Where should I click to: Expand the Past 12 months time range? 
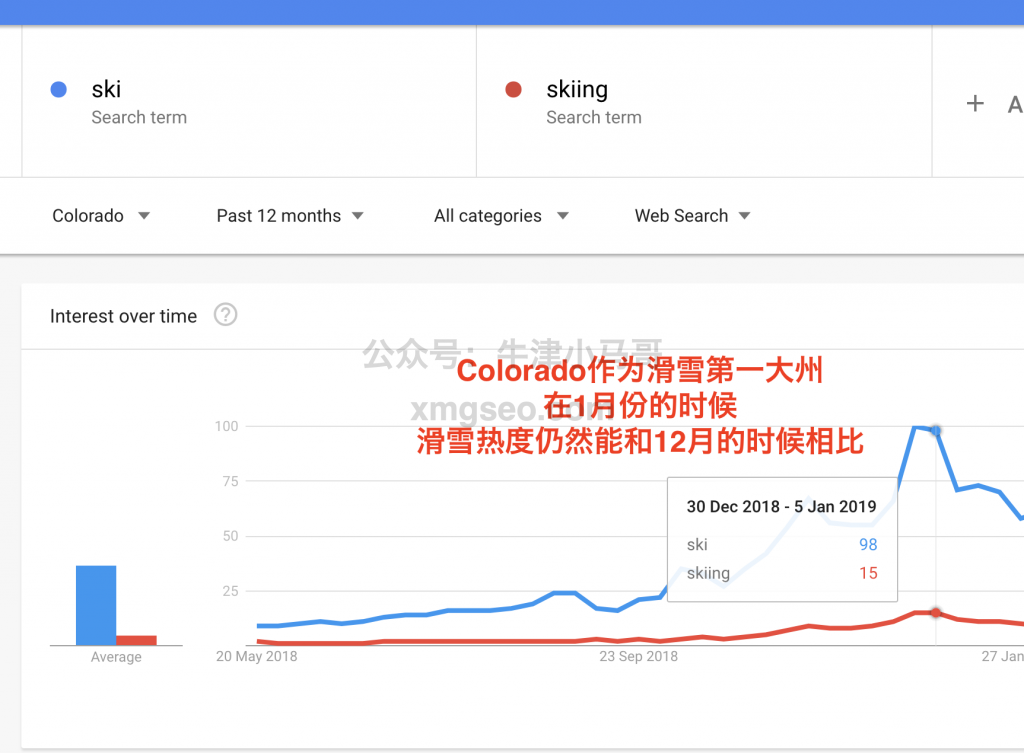click(x=290, y=216)
